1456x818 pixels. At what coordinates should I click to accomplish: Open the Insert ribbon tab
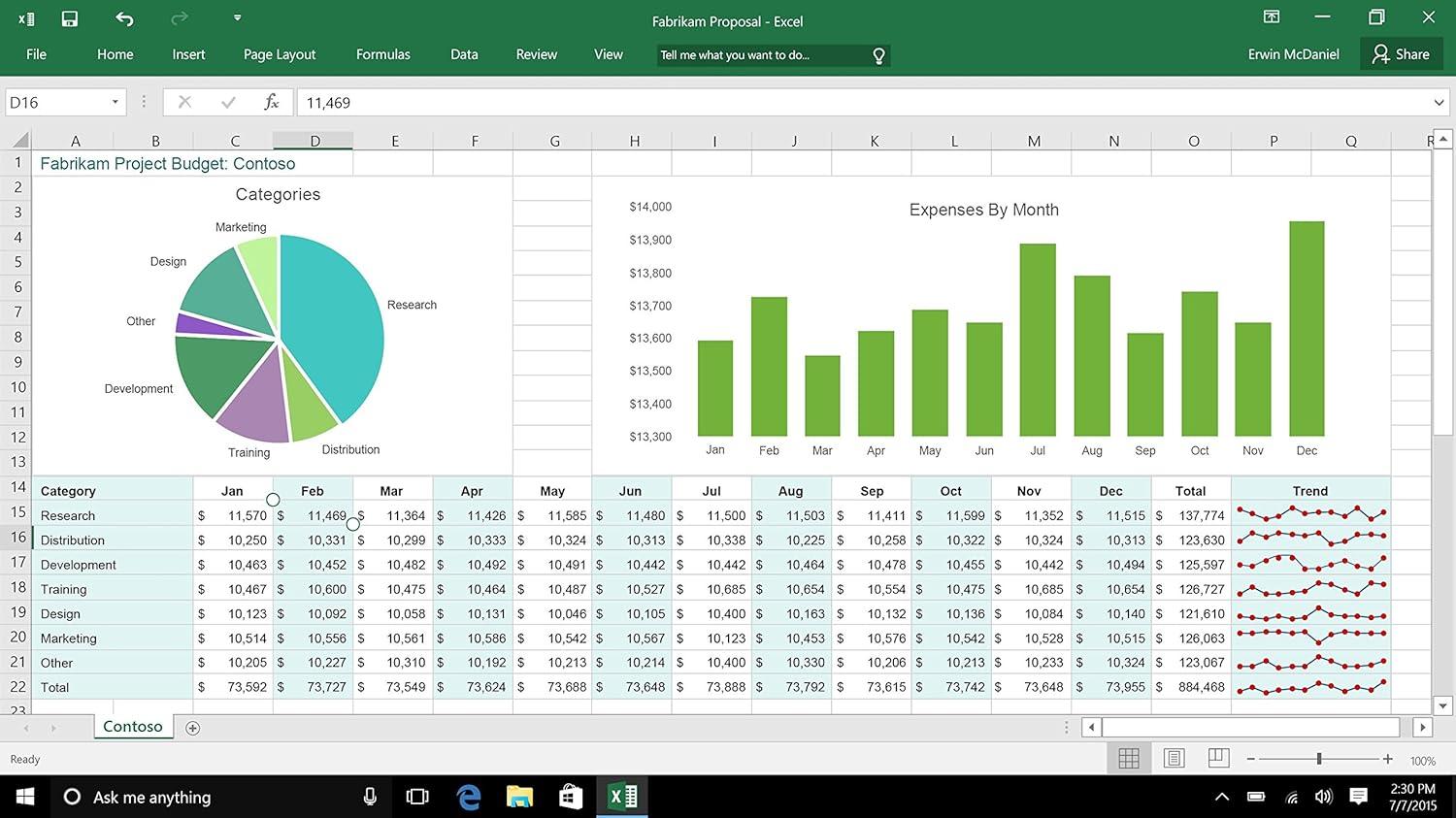(x=188, y=54)
